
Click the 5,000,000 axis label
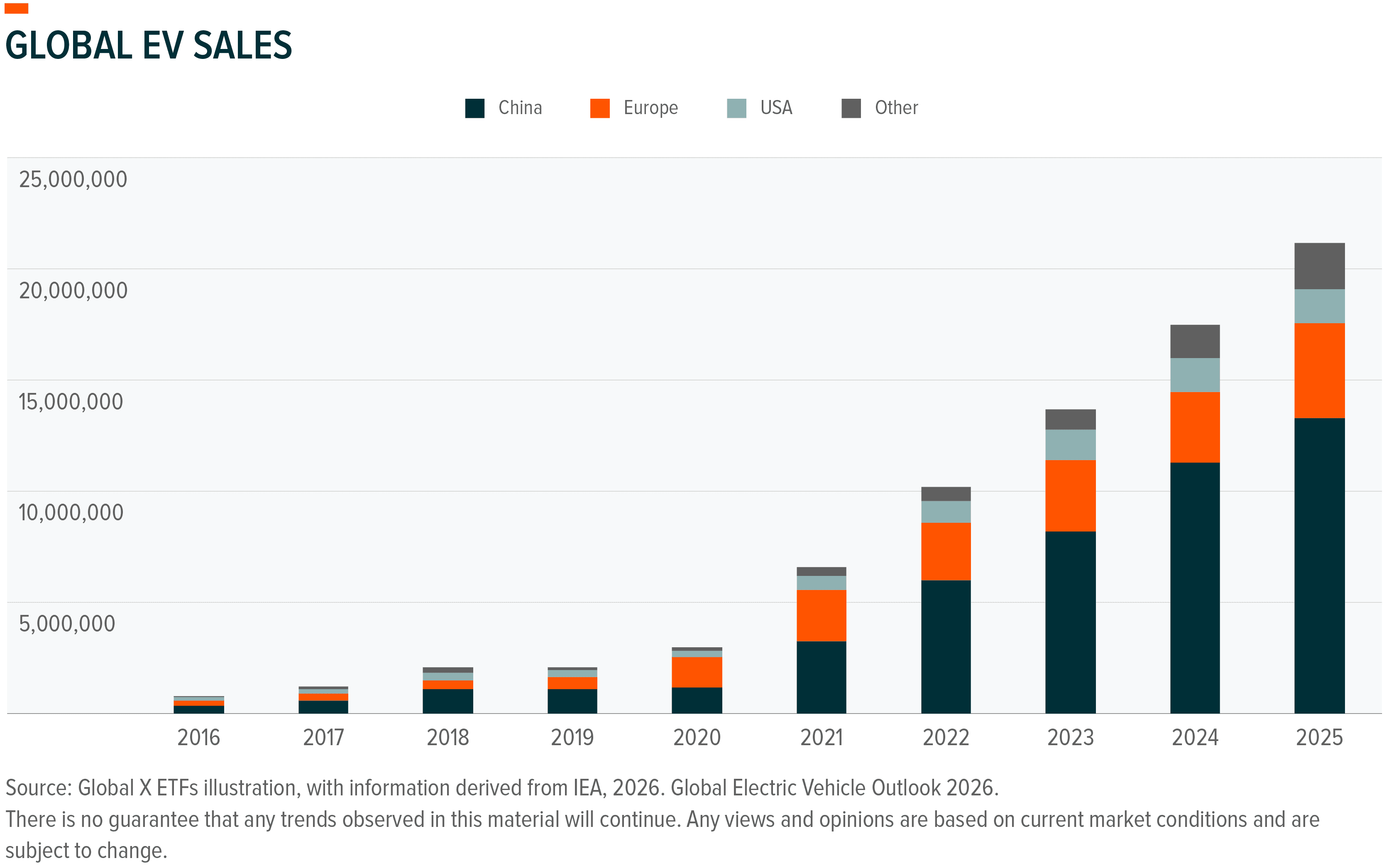[66, 624]
